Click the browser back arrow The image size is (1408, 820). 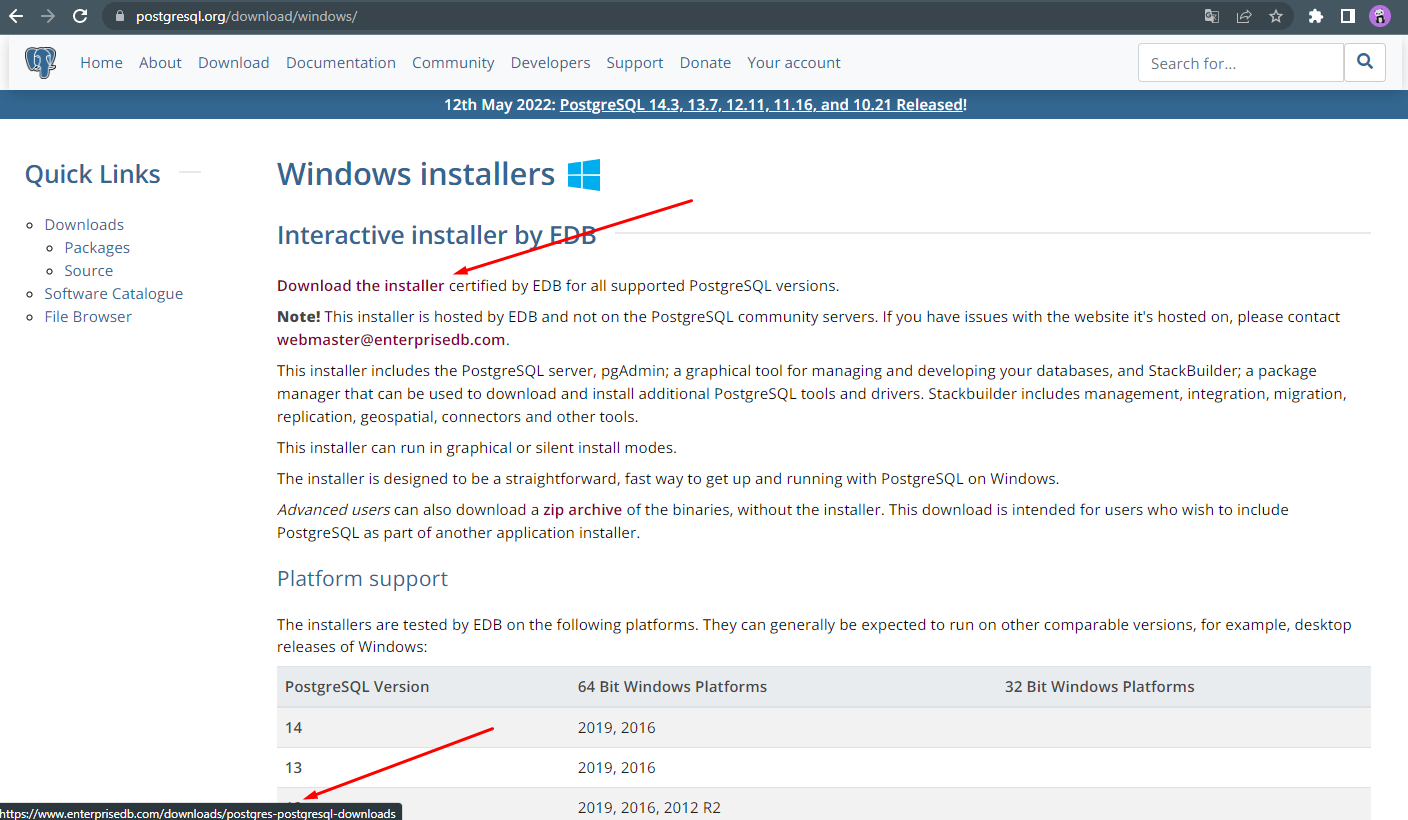pyautogui.click(x=16, y=16)
